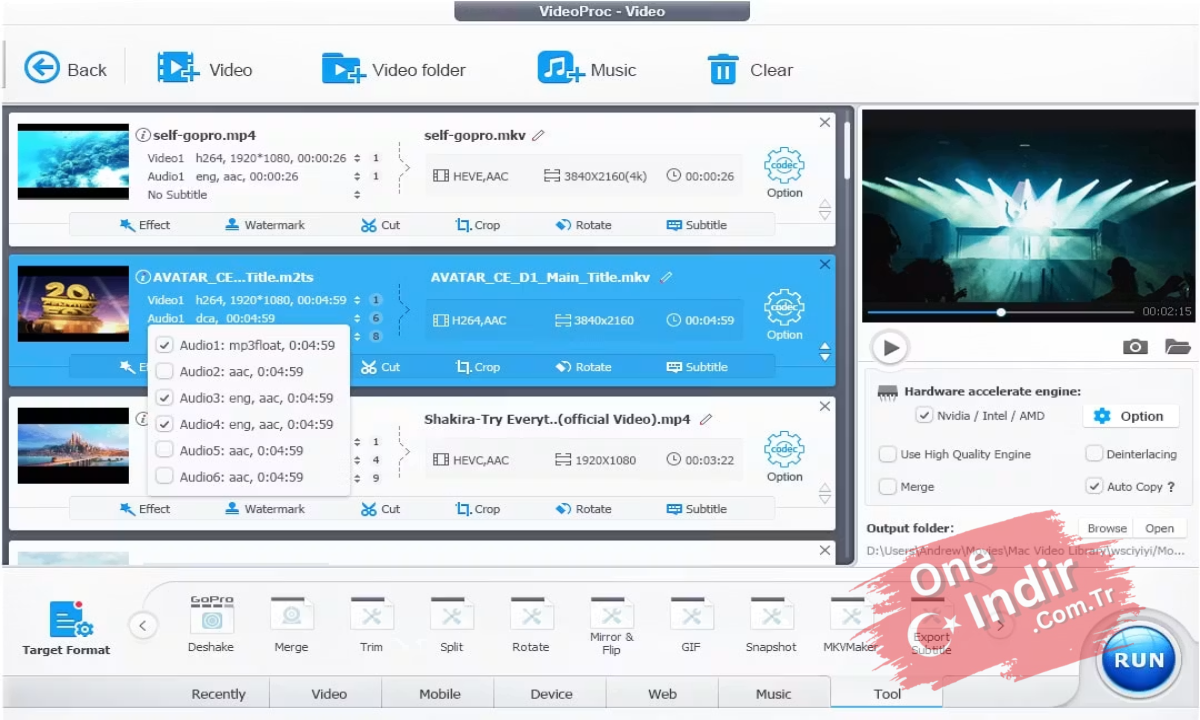Open codec Option for Shakira-Try Everything video

(x=784, y=457)
